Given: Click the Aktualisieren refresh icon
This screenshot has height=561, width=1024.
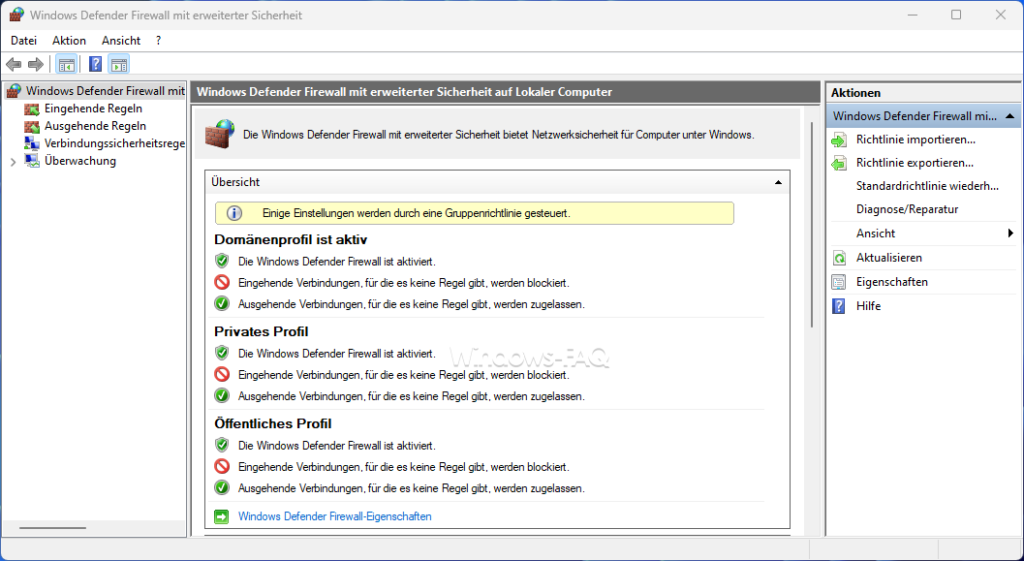Looking at the screenshot, I should tap(839, 258).
